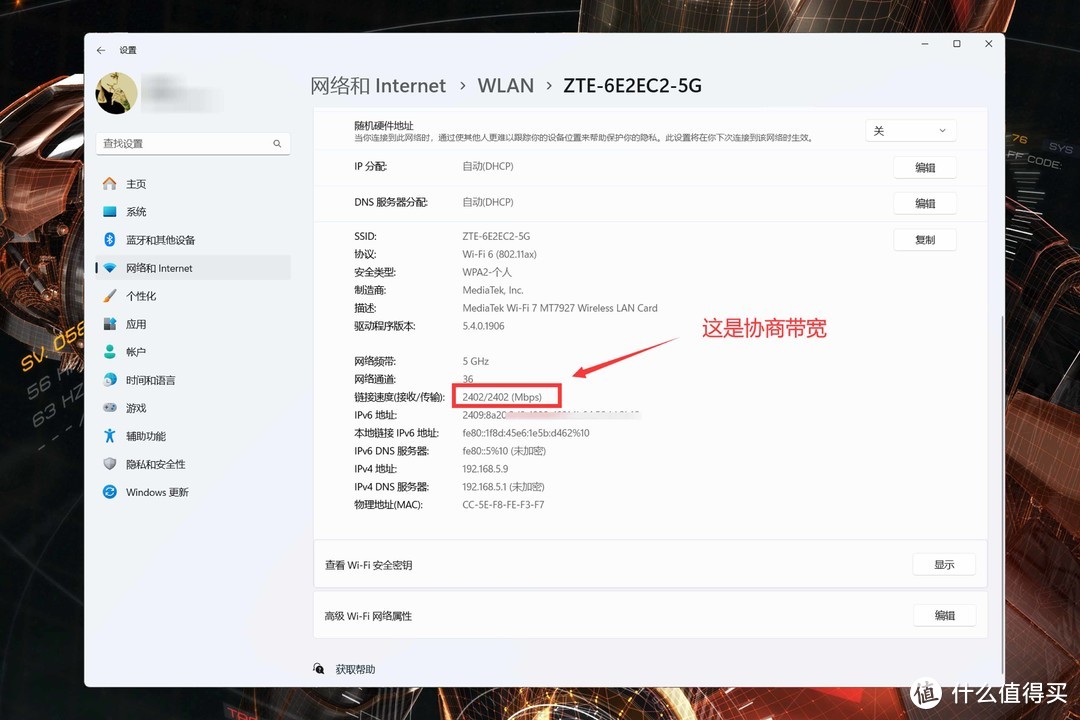
Task: Click 编辑 next to IP 分配
Action: (x=924, y=166)
